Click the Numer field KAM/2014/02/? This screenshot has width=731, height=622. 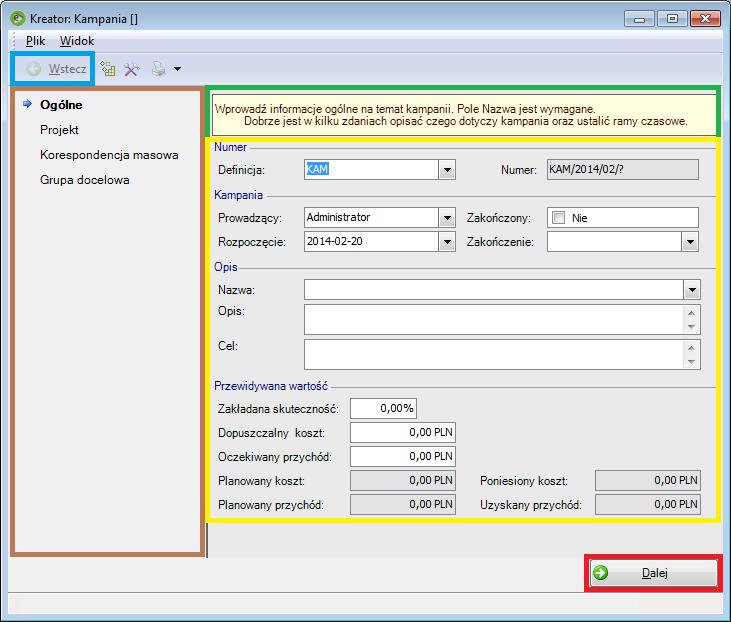click(623, 170)
